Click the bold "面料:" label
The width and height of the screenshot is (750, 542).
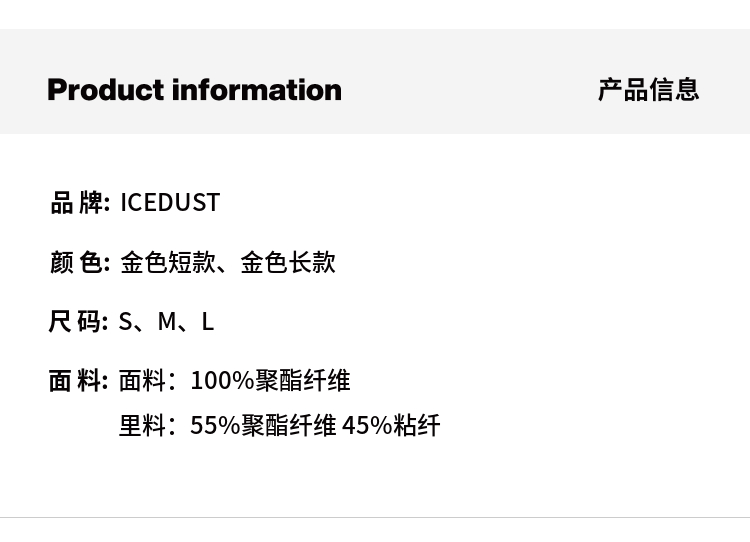pos(78,381)
